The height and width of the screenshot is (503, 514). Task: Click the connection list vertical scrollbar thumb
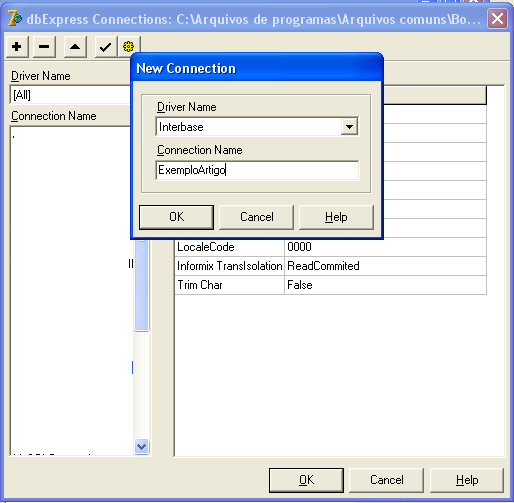142,285
